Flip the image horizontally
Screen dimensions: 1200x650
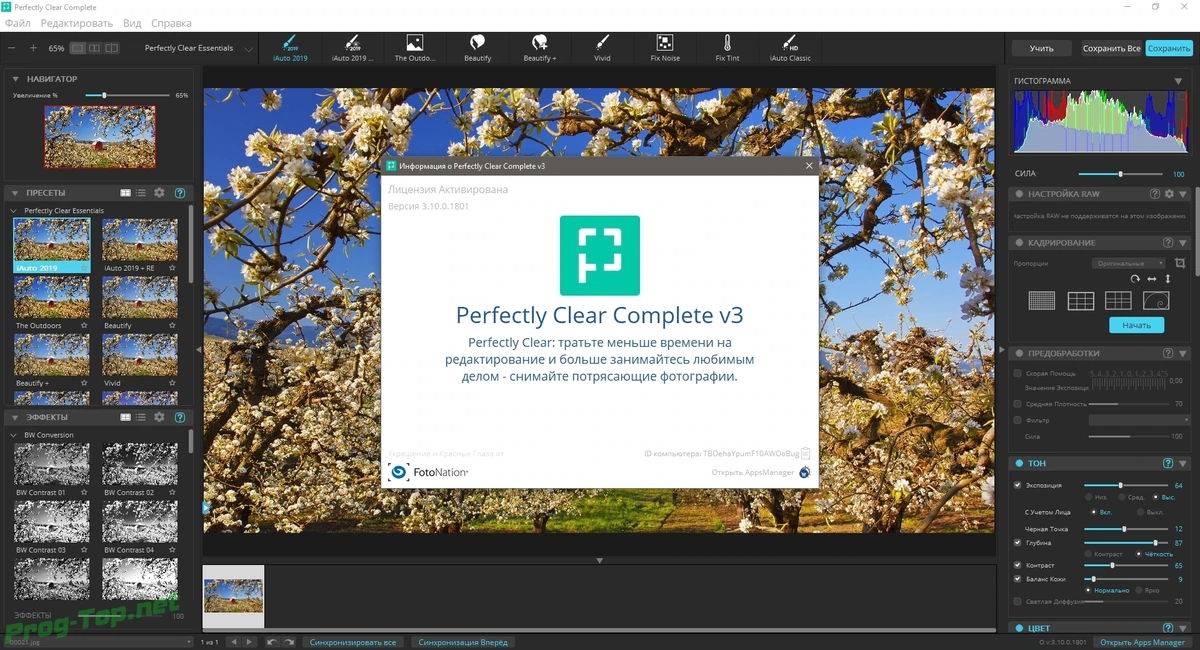click(x=1152, y=279)
